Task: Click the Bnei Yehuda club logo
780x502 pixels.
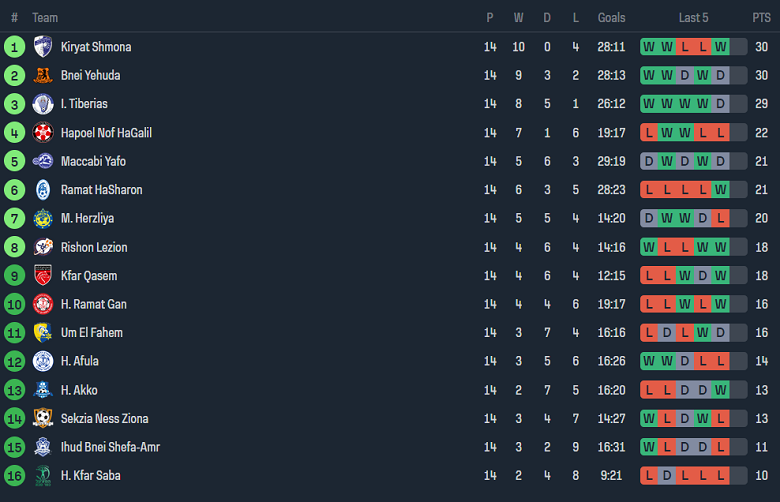Action: pyautogui.click(x=42, y=75)
